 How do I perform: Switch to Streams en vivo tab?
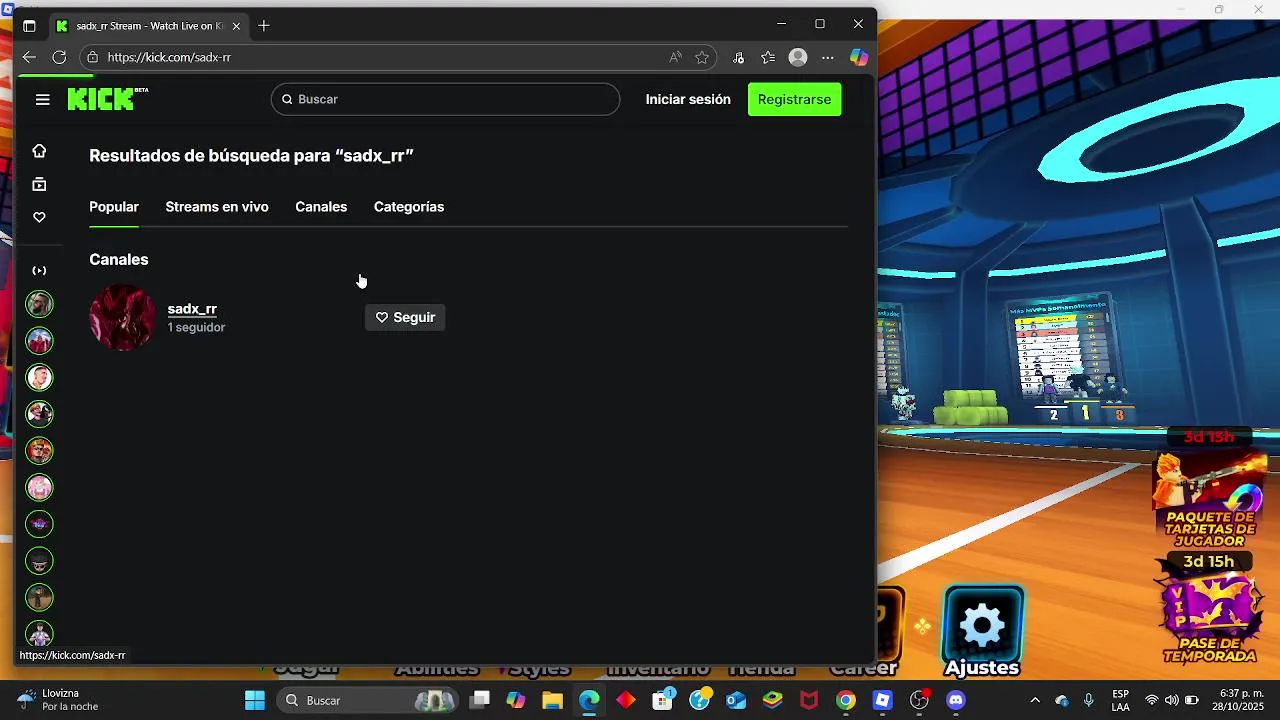217,207
